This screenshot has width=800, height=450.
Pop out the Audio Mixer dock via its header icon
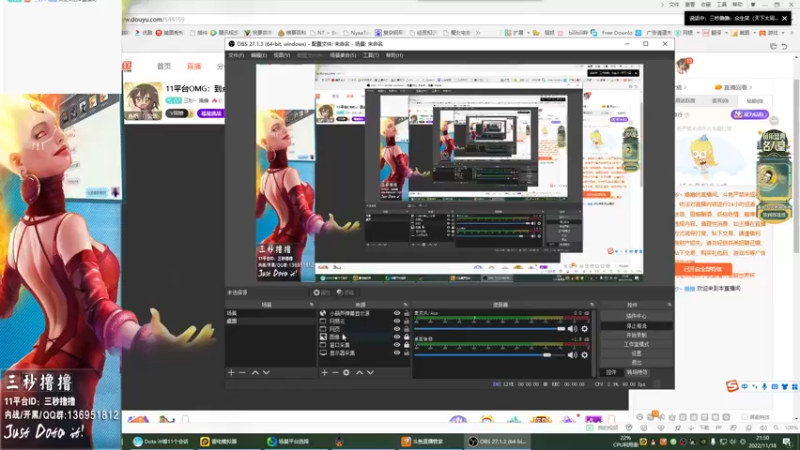tap(592, 305)
